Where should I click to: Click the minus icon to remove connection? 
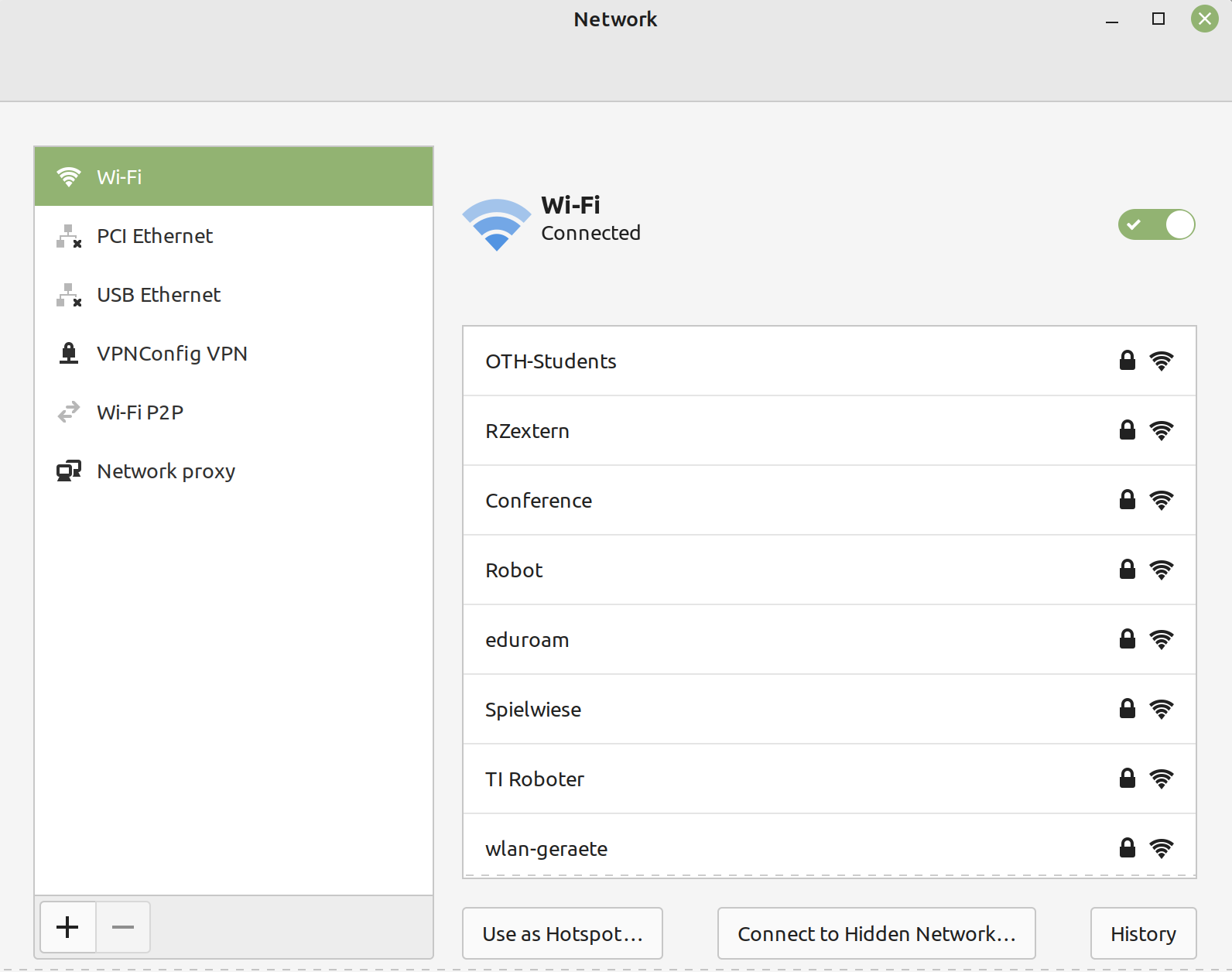123,927
